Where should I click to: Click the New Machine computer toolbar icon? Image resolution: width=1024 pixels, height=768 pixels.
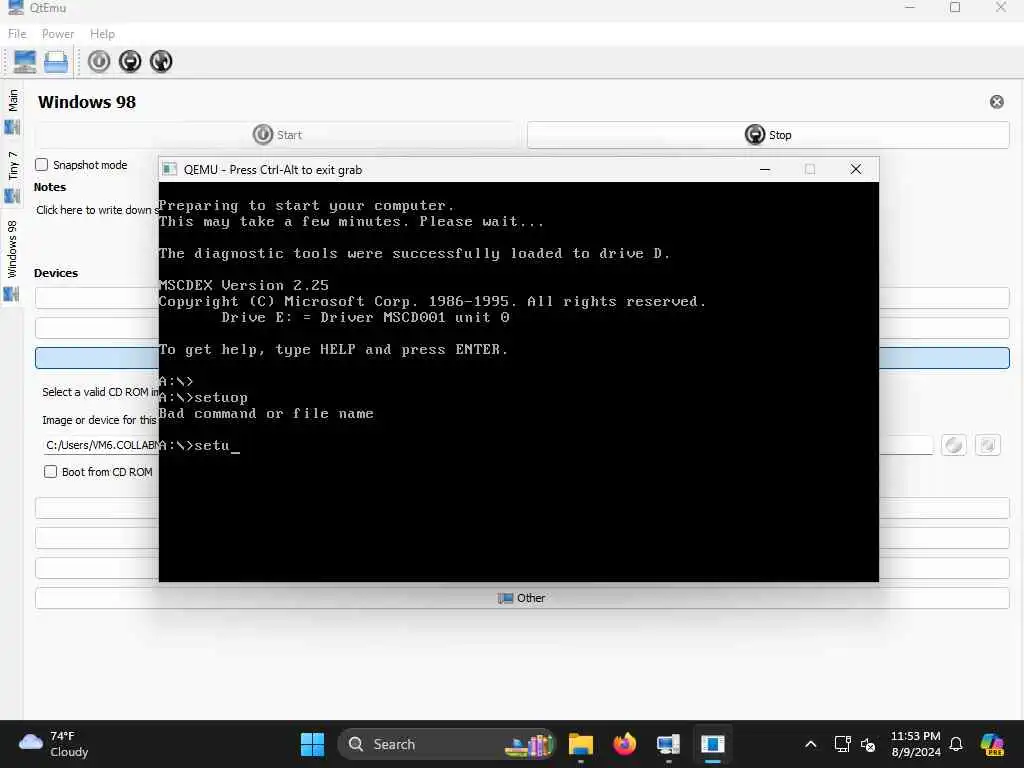(25, 62)
